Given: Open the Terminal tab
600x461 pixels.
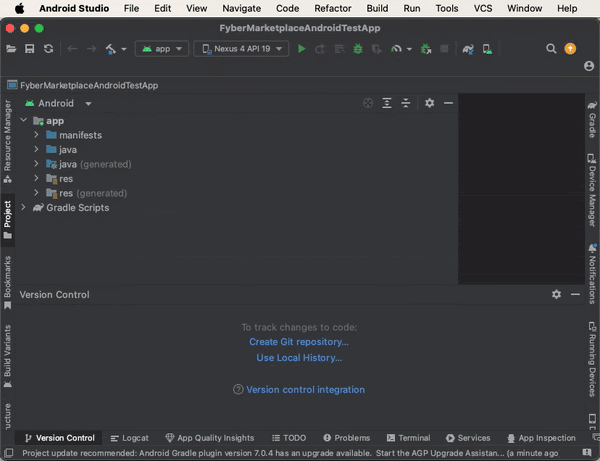Looking at the screenshot, I should click(408, 438).
